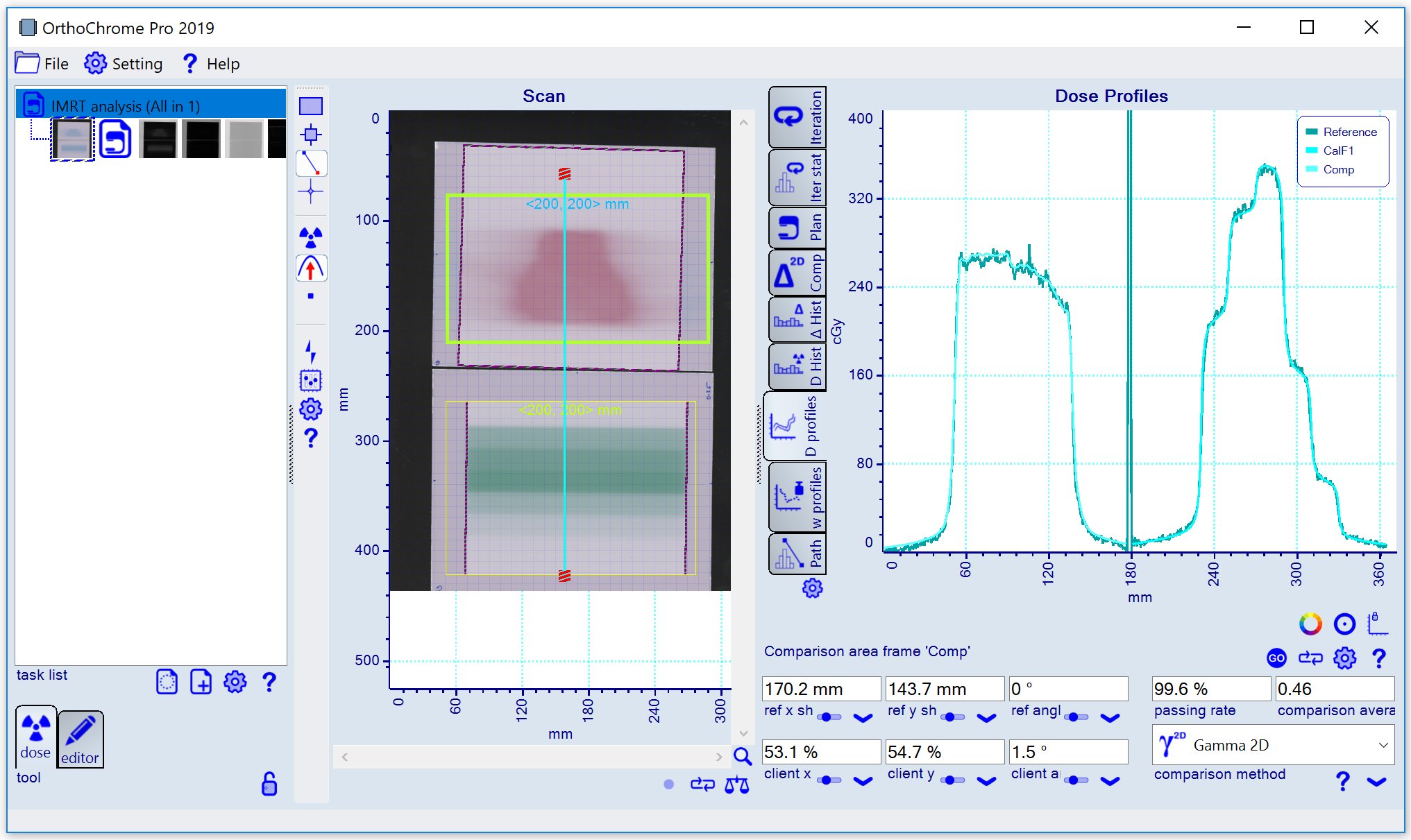This screenshot has height=840, width=1411.
Task: Switch to the Comp 2D tab
Action: pyautogui.click(x=797, y=273)
